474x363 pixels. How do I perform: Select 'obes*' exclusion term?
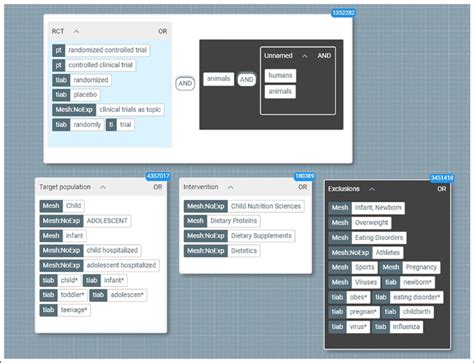(x=358, y=297)
